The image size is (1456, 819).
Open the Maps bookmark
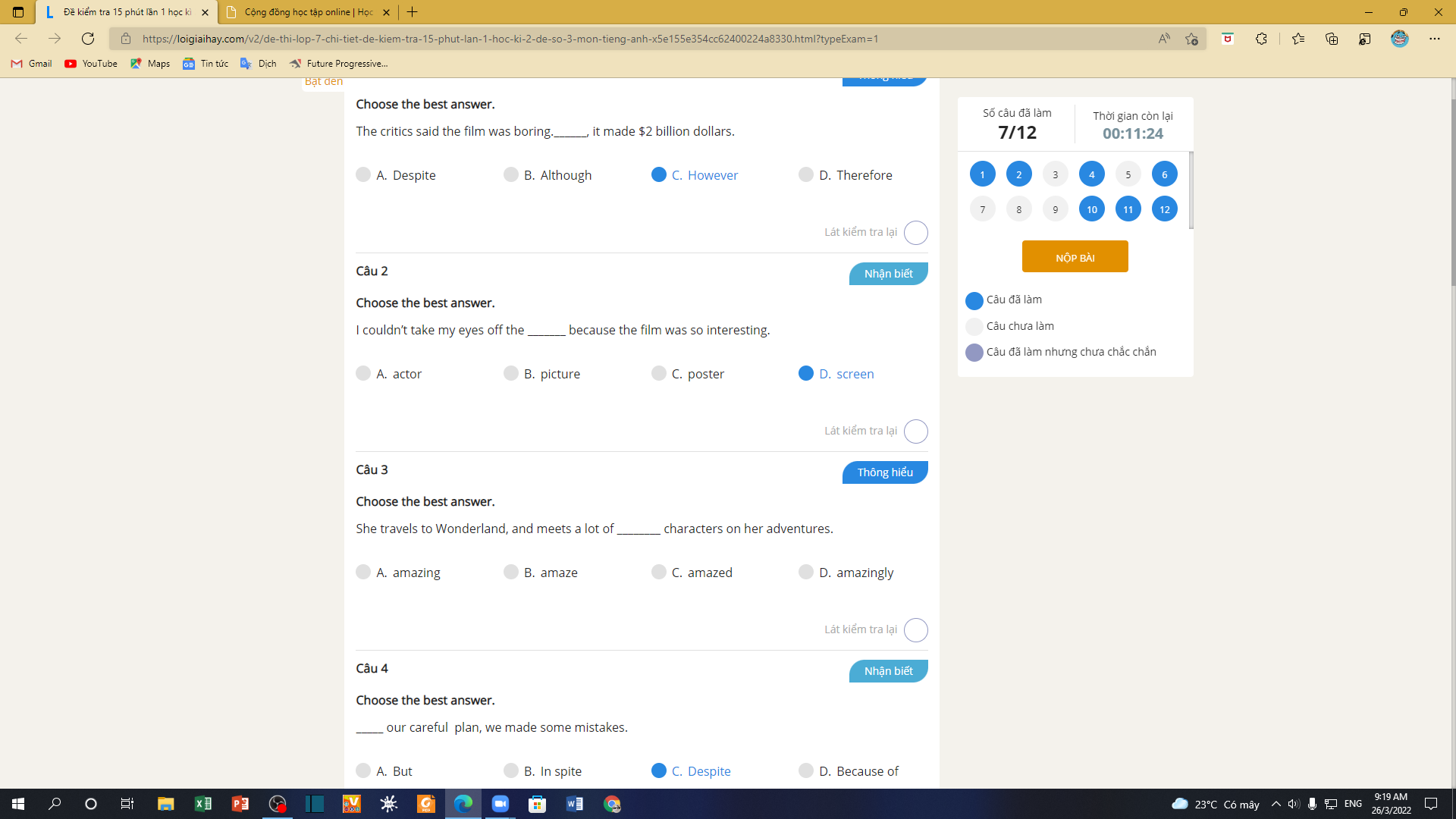pyautogui.click(x=150, y=64)
